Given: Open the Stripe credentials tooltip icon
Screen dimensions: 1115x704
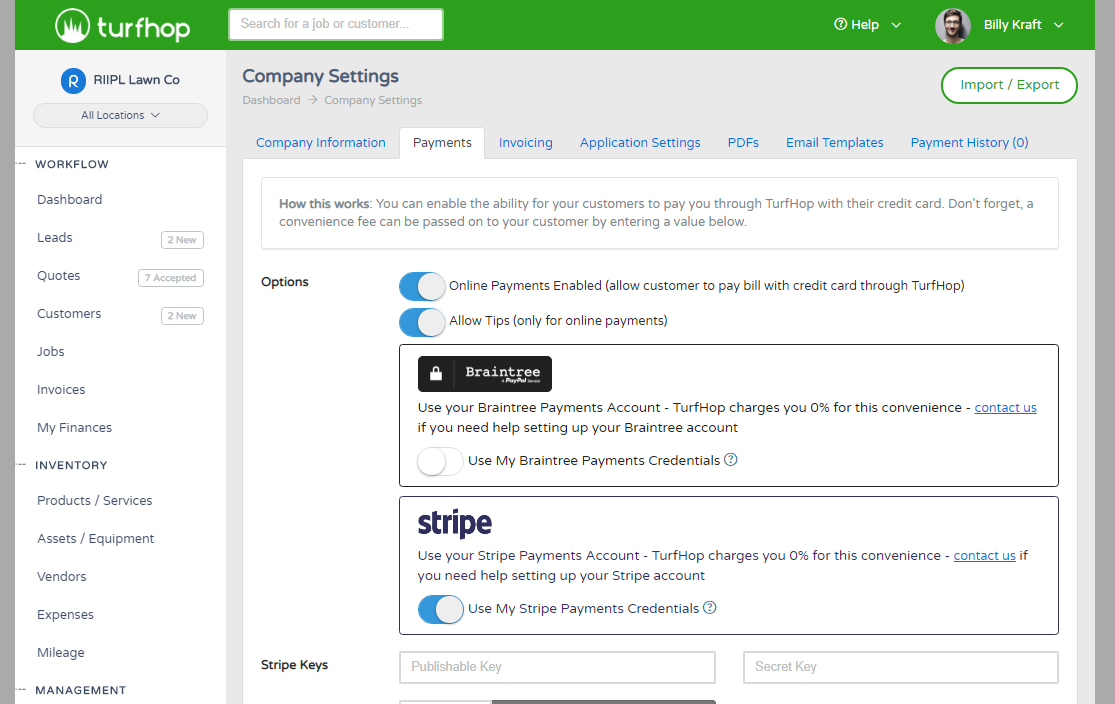Looking at the screenshot, I should [x=708, y=608].
